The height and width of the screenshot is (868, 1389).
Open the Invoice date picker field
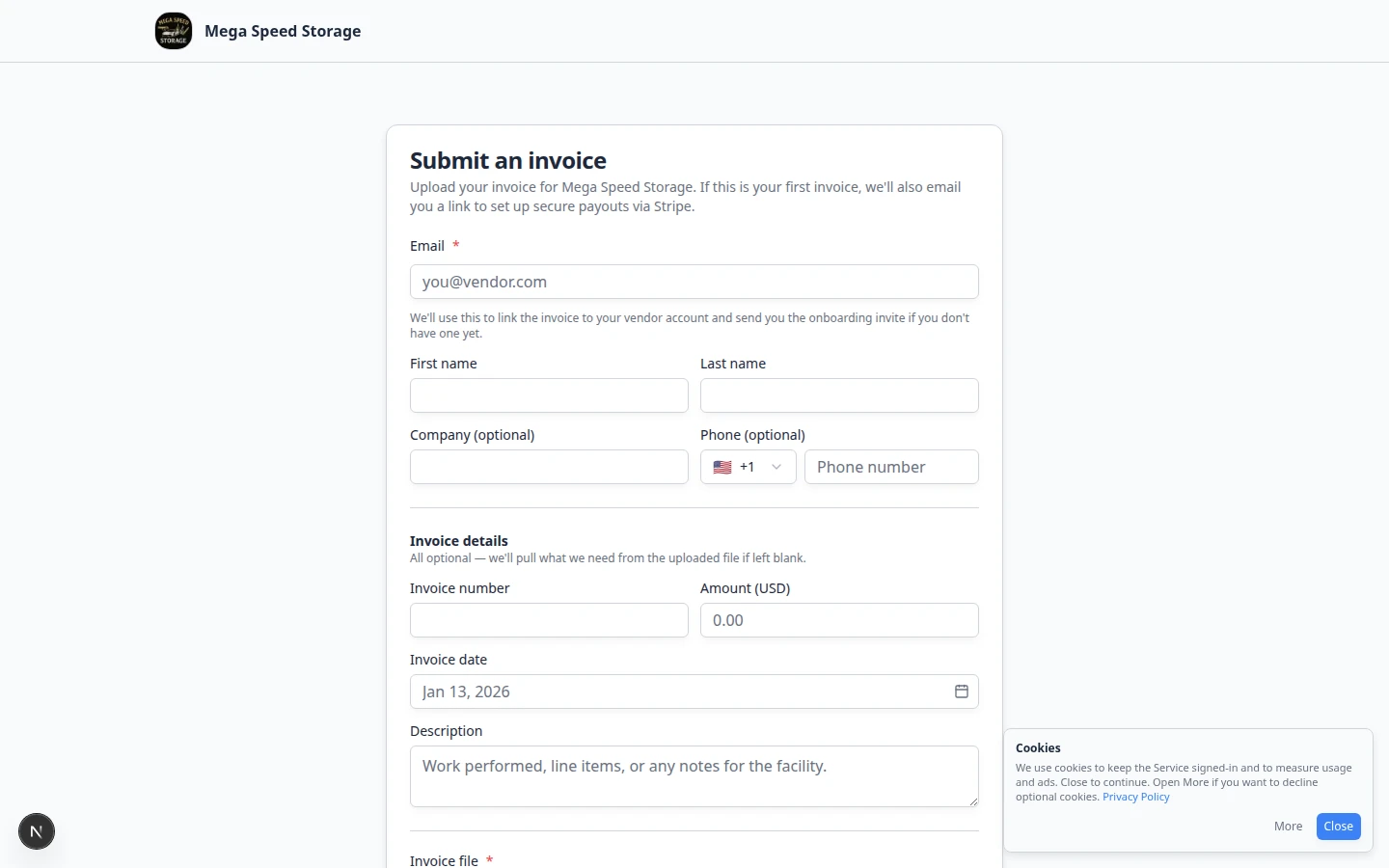tap(694, 692)
